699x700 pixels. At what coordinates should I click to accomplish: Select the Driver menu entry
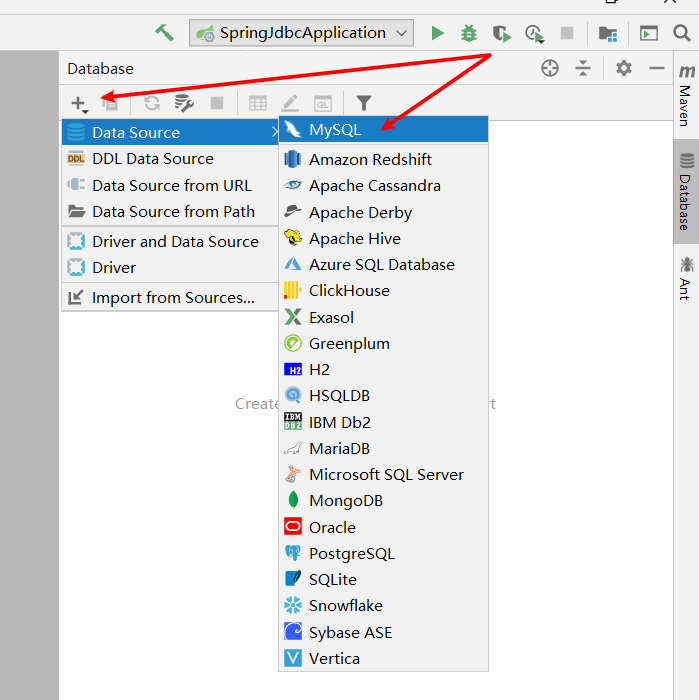click(170, 267)
